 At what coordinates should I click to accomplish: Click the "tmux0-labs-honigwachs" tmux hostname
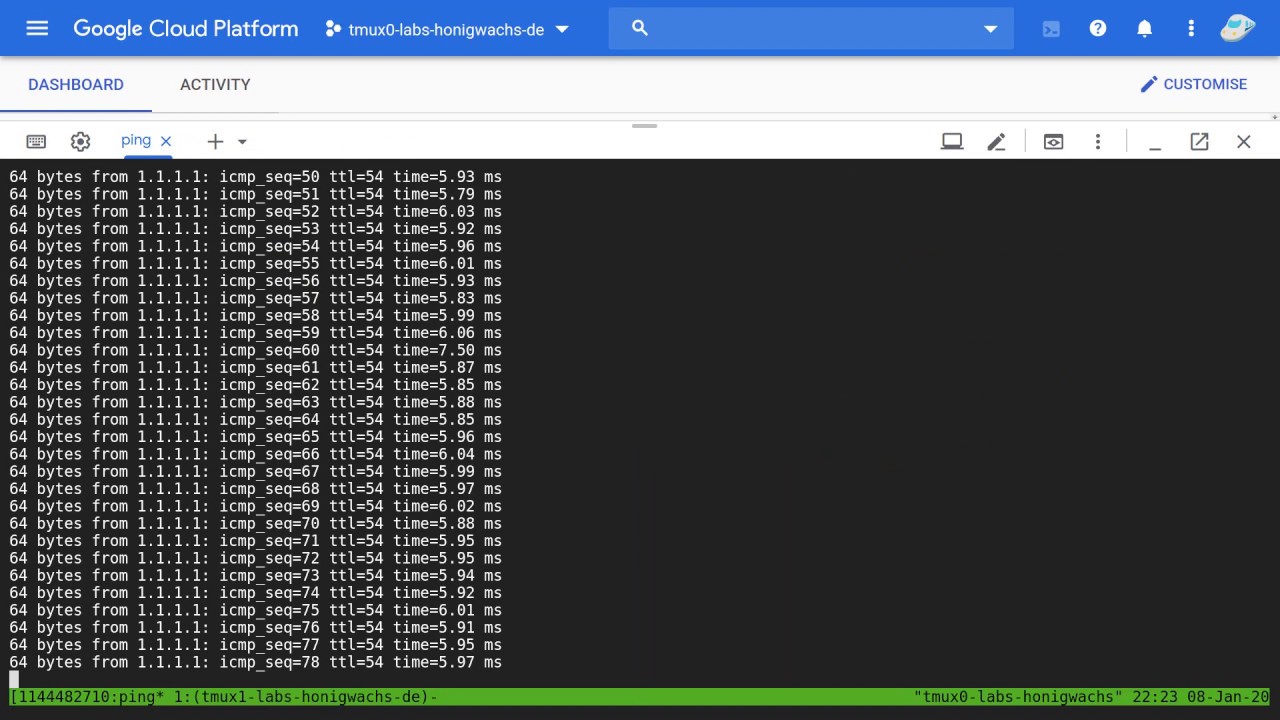click(x=1019, y=697)
